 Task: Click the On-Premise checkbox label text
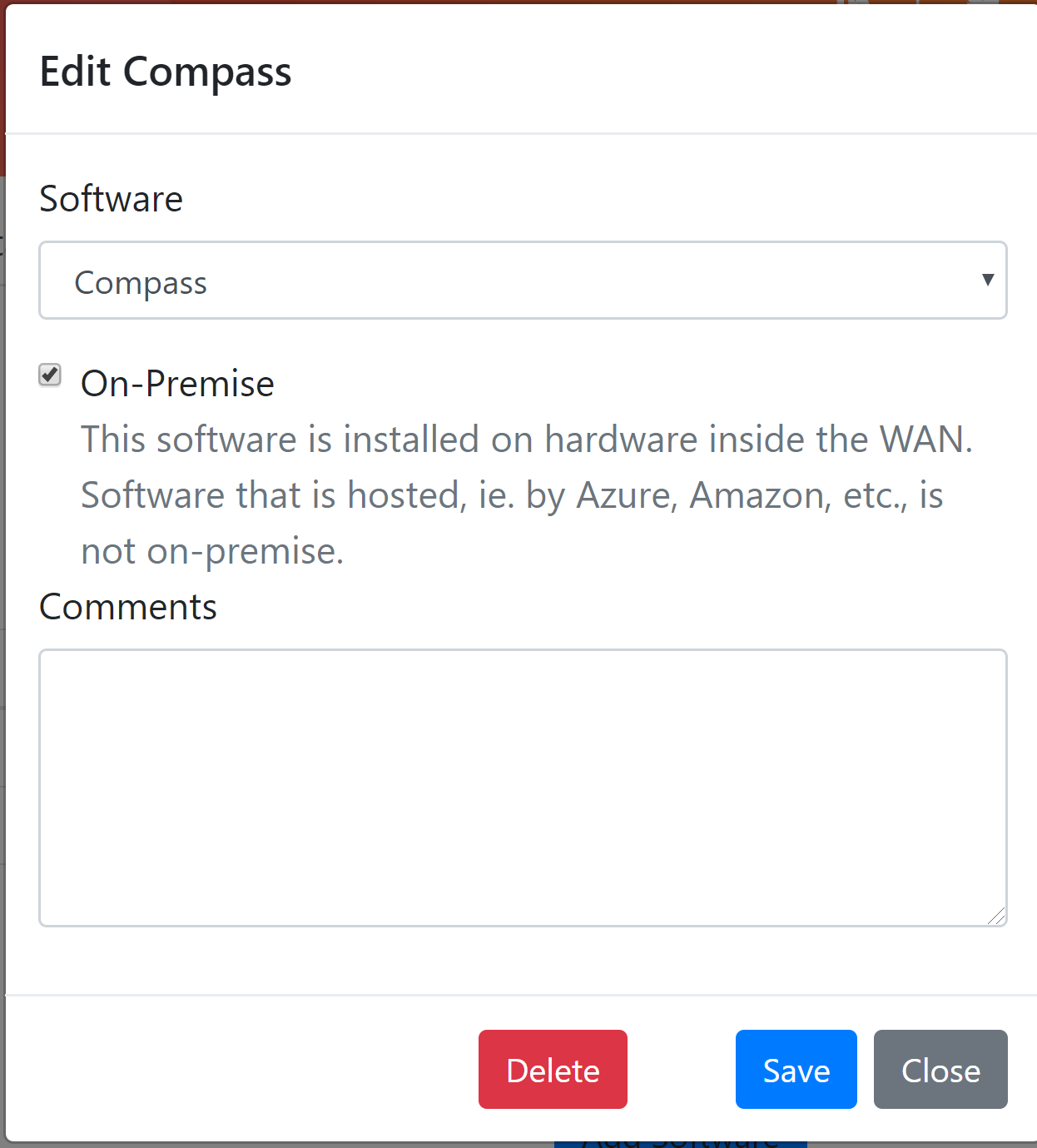[x=177, y=384]
